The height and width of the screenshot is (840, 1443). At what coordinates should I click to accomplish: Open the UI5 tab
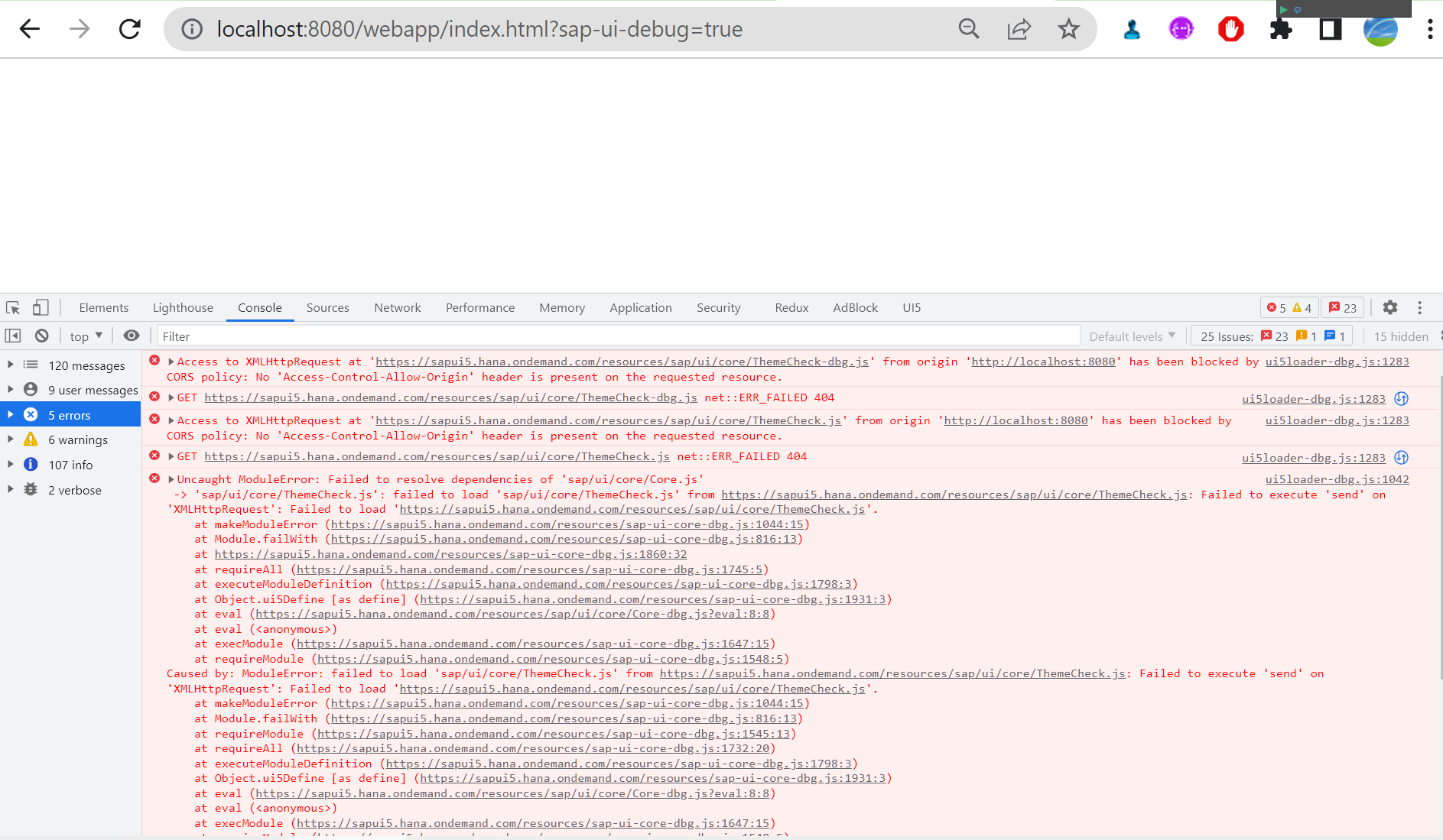tap(912, 307)
